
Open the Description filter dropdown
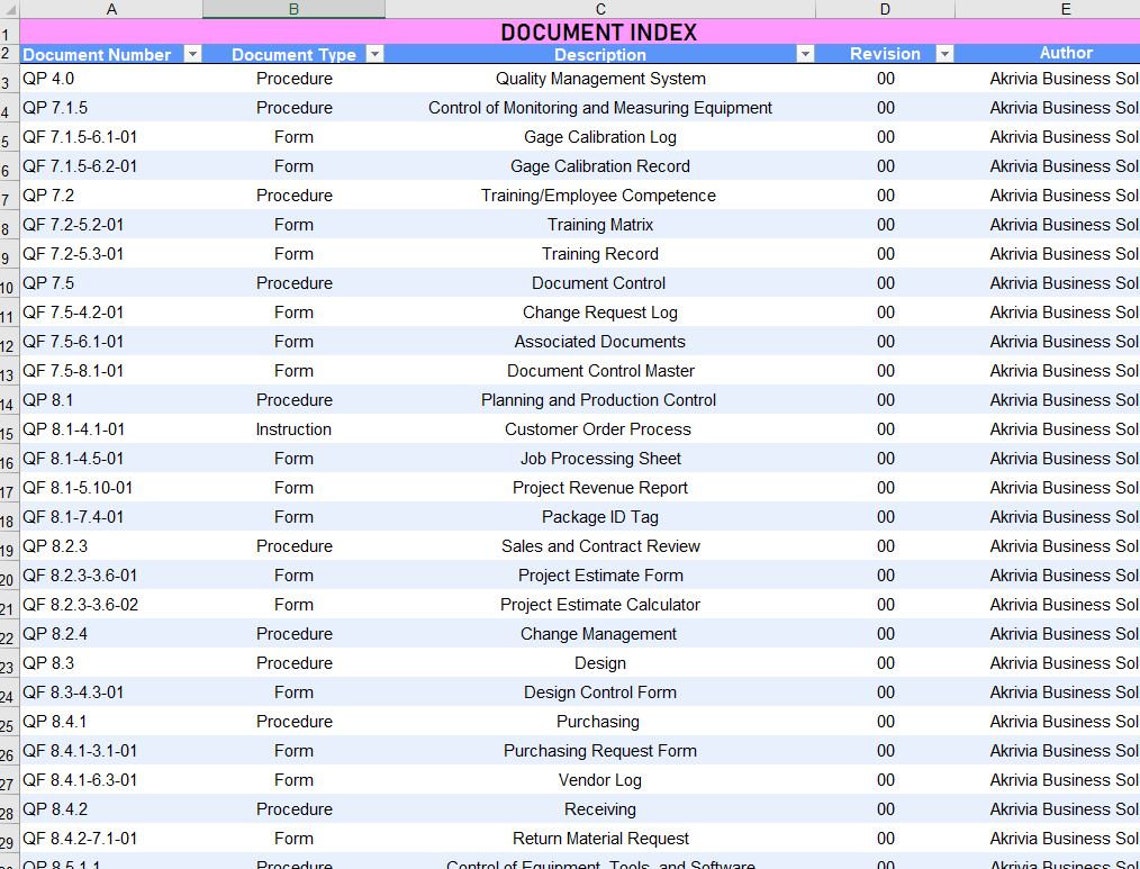[x=806, y=54]
